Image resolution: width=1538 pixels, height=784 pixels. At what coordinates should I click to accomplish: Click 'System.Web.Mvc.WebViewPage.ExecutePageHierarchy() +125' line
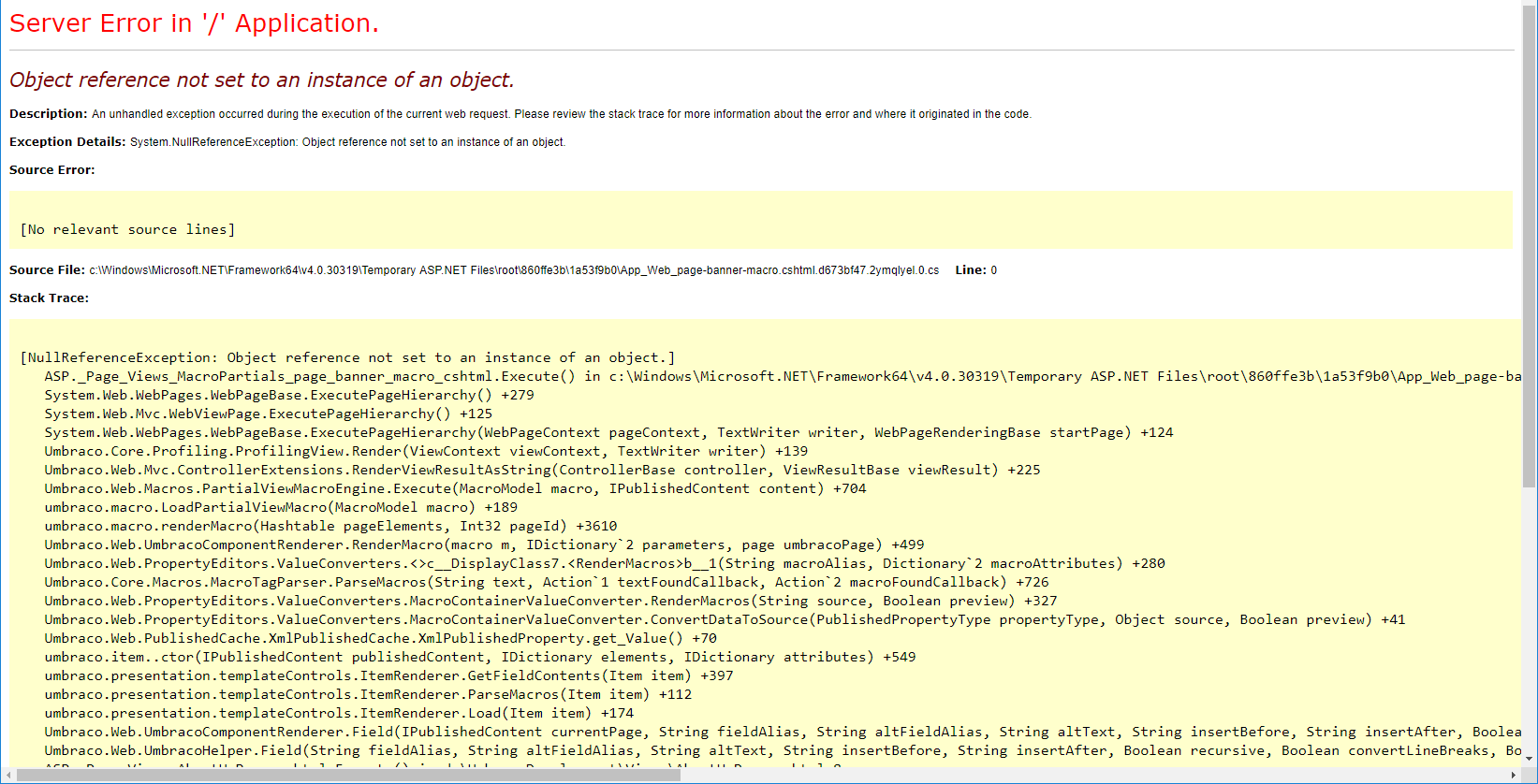pos(269,414)
